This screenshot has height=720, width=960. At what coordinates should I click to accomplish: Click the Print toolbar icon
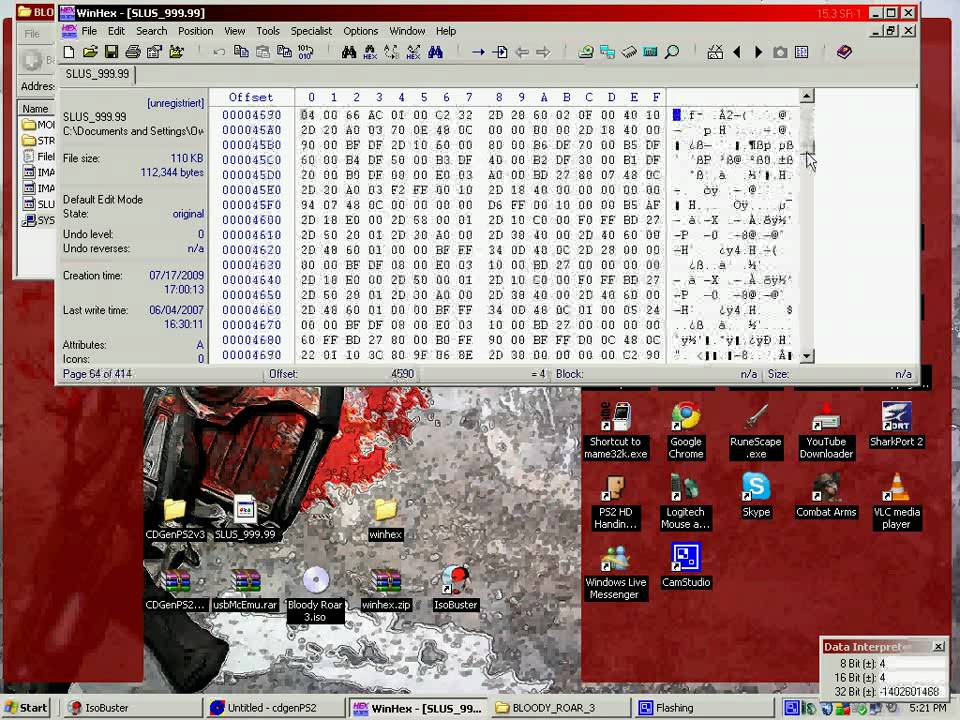click(x=133, y=52)
